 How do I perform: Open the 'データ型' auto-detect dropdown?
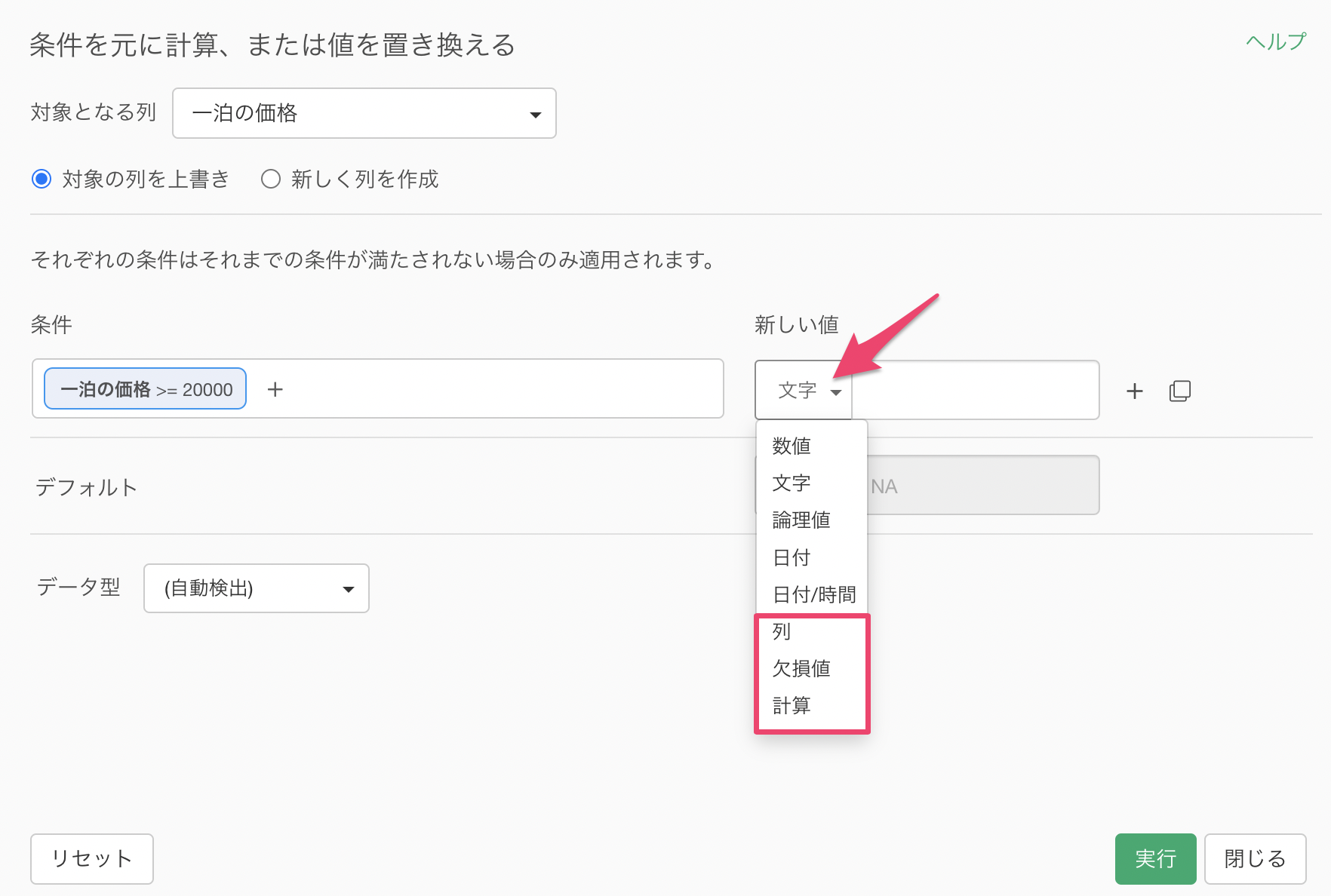coord(256,588)
